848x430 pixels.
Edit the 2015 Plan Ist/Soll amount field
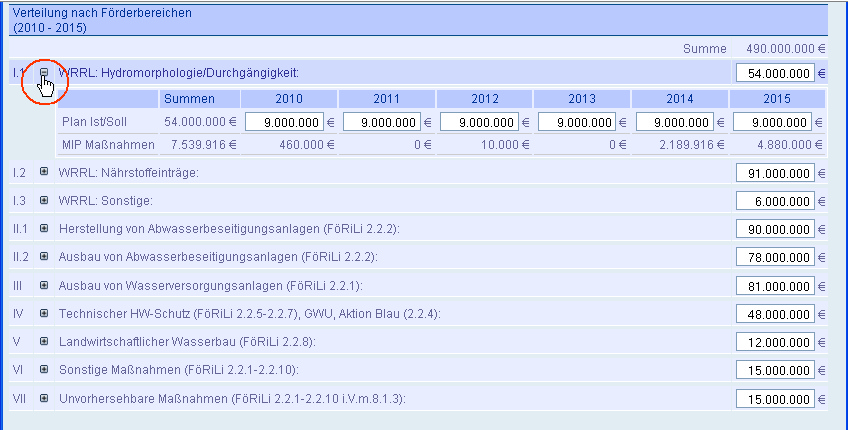(x=772, y=122)
